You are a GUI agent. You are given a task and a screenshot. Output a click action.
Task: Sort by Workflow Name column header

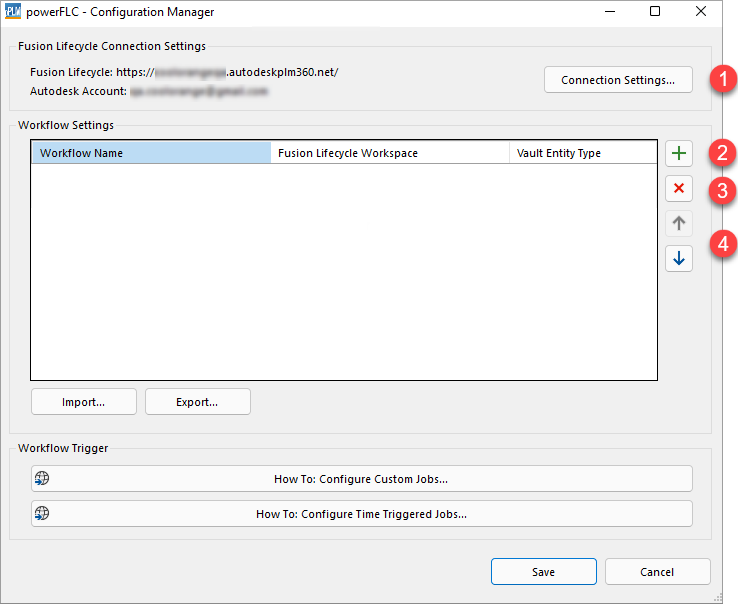[x=151, y=153]
